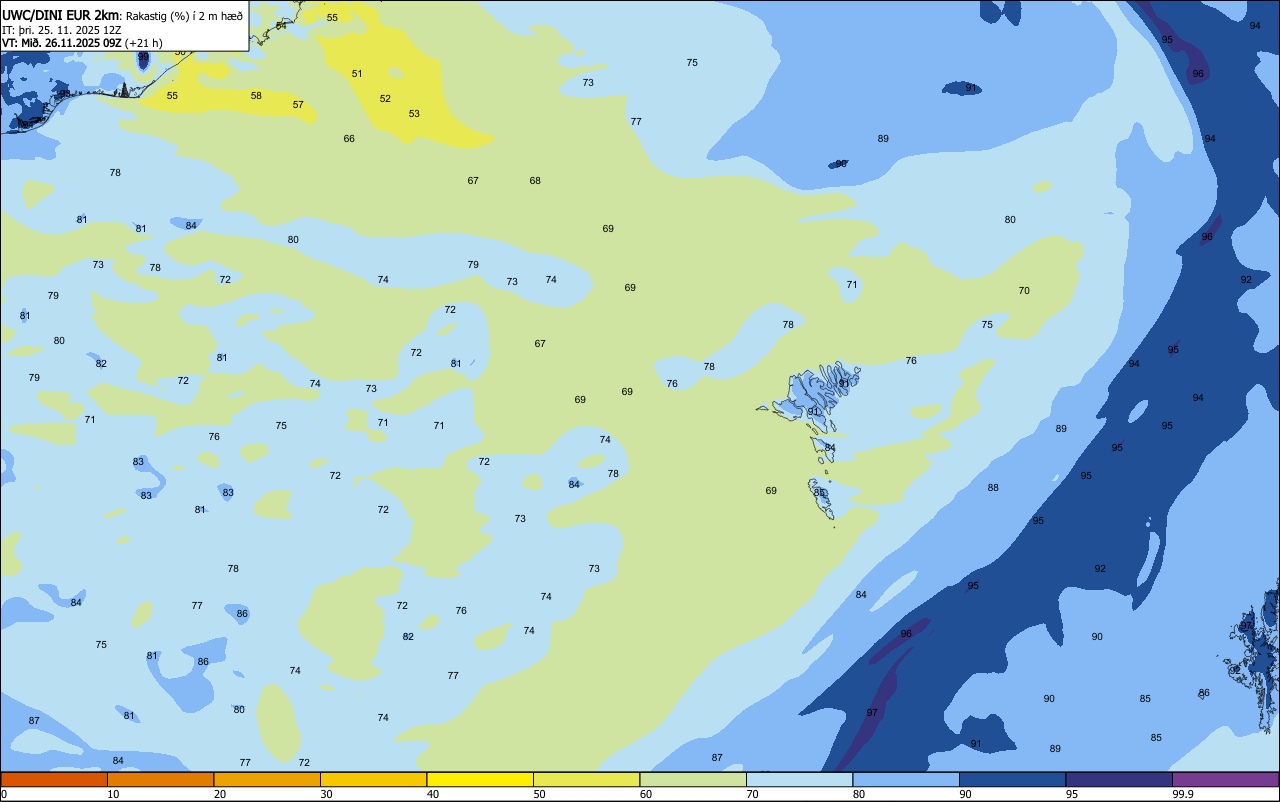
Task: Click the medium blue 80–90 legend swatch
Action: [906, 779]
